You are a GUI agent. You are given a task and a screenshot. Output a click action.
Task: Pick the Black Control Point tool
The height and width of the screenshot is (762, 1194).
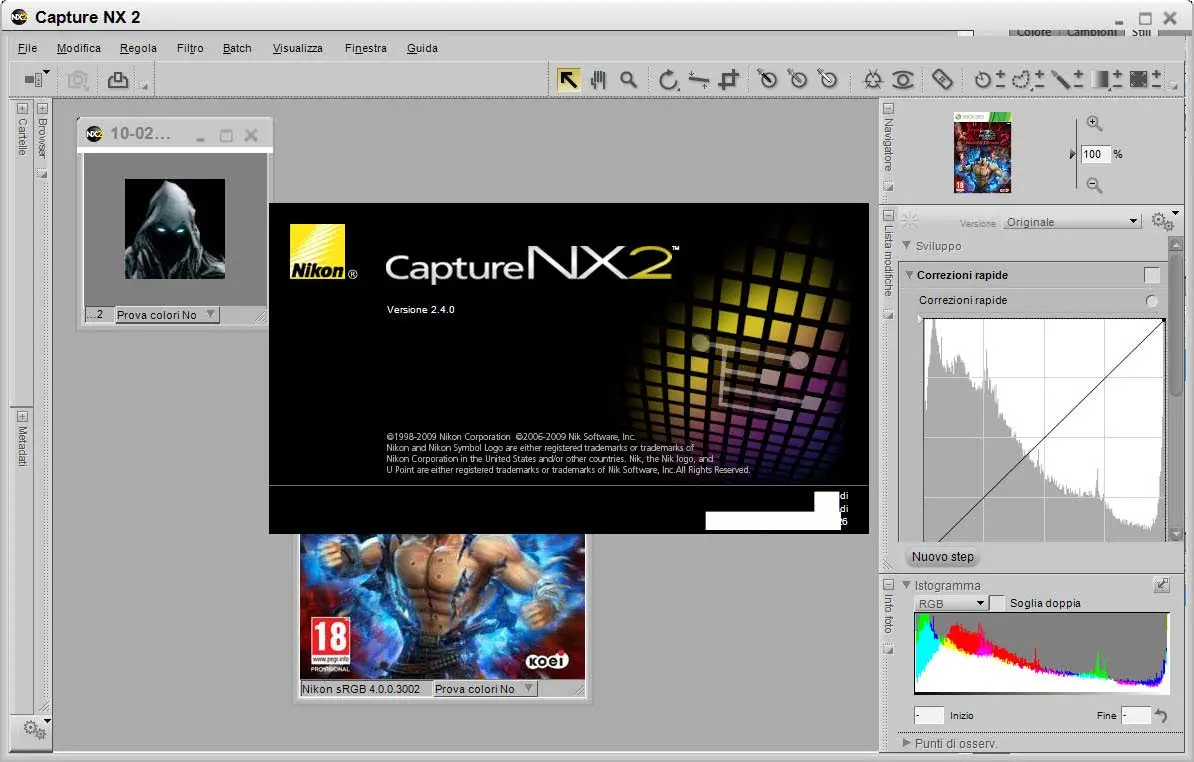click(x=768, y=78)
